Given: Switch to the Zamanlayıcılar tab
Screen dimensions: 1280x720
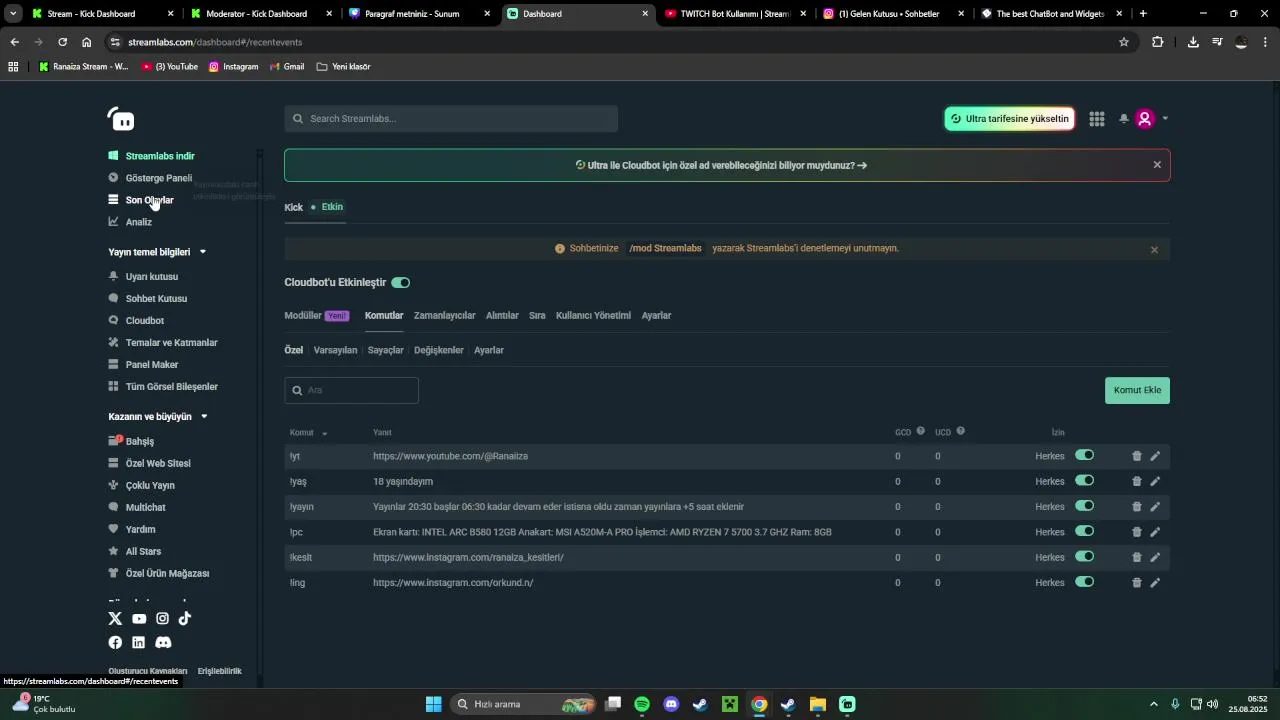Looking at the screenshot, I should pyautogui.click(x=444, y=316).
